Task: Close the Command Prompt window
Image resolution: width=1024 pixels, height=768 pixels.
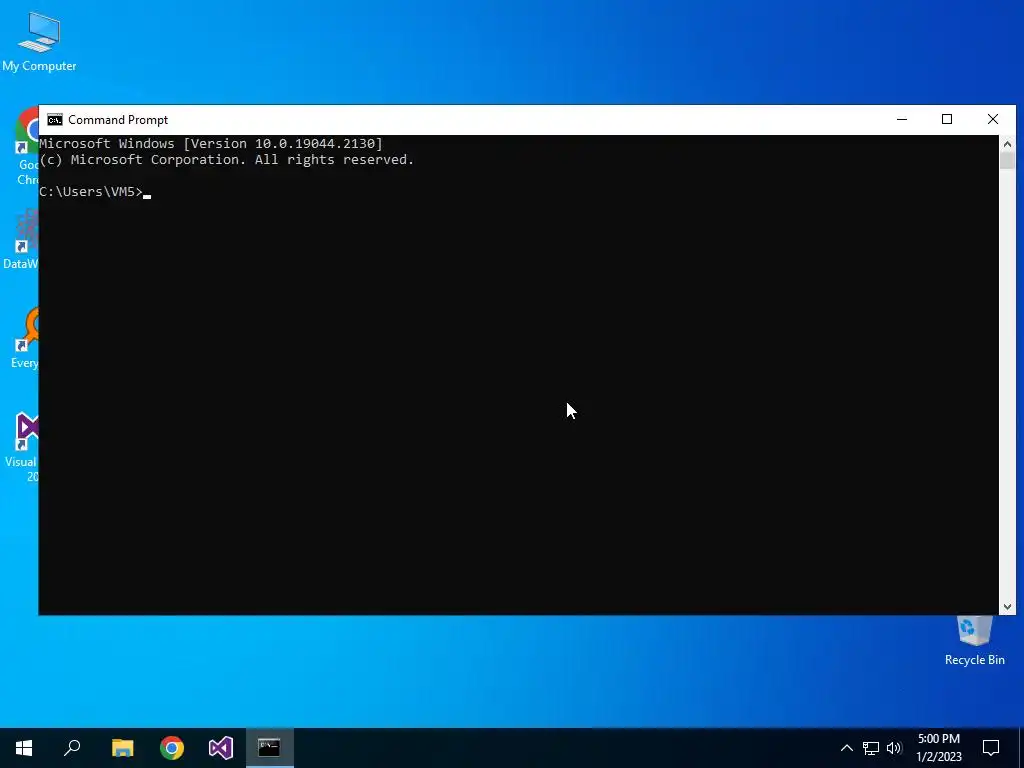Action: pyautogui.click(x=993, y=120)
